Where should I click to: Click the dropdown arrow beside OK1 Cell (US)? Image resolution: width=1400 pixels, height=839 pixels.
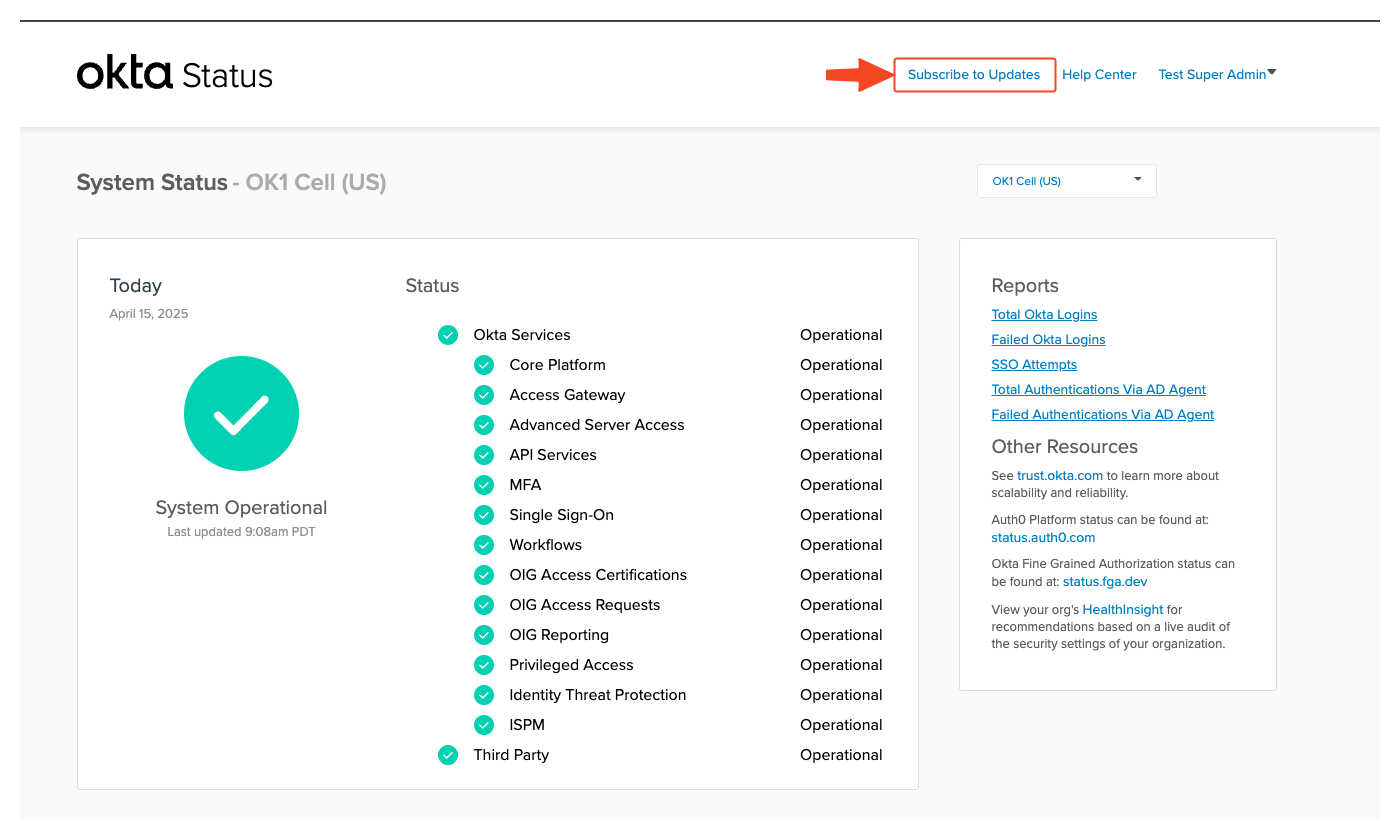(x=1137, y=180)
